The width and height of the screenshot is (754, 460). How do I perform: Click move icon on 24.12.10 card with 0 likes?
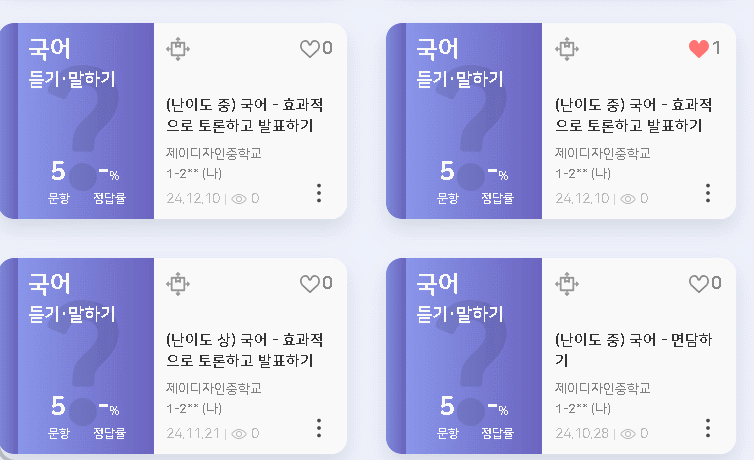click(x=178, y=49)
